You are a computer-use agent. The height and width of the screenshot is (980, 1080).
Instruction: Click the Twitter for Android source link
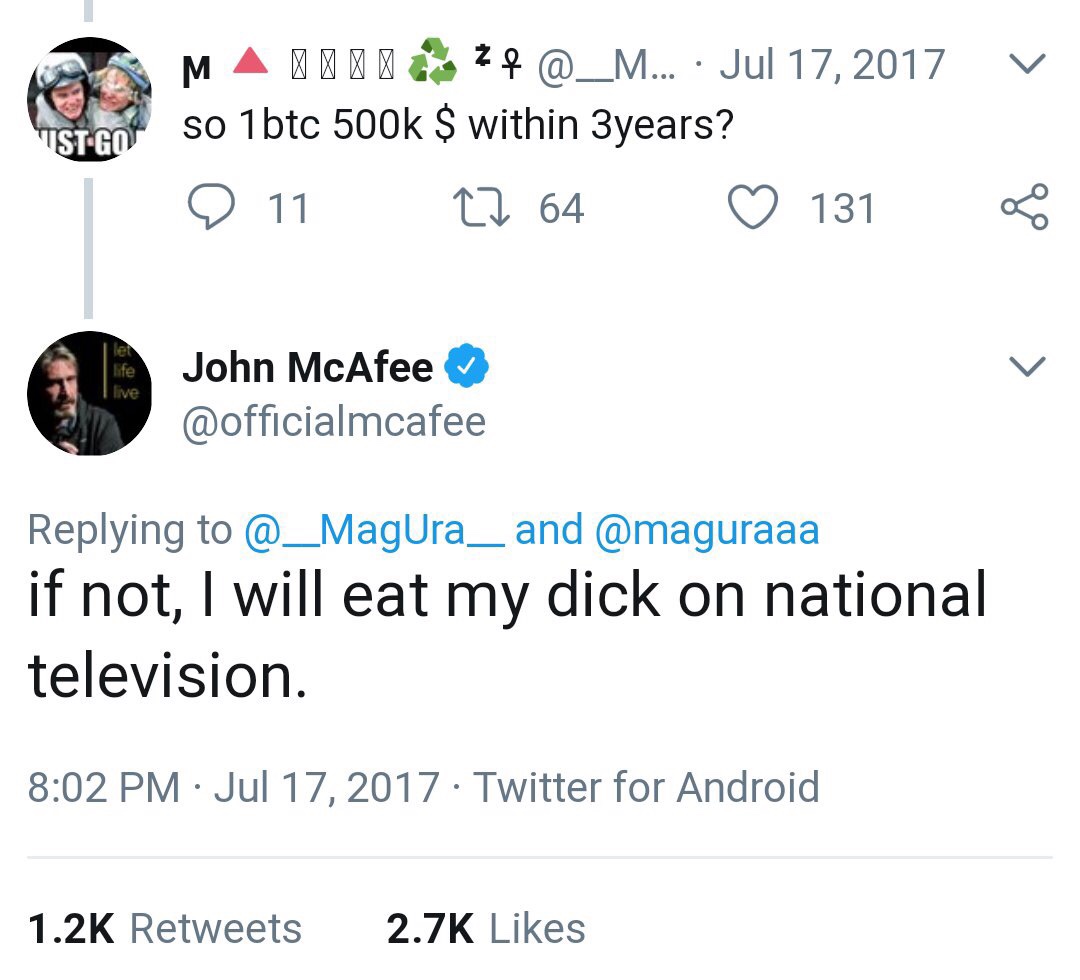(x=646, y=787)
